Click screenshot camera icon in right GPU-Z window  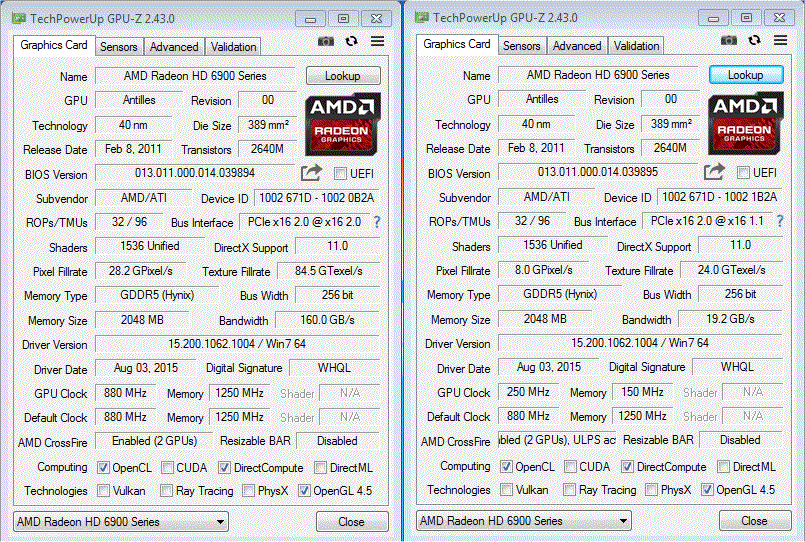click(x=729, y=40)
